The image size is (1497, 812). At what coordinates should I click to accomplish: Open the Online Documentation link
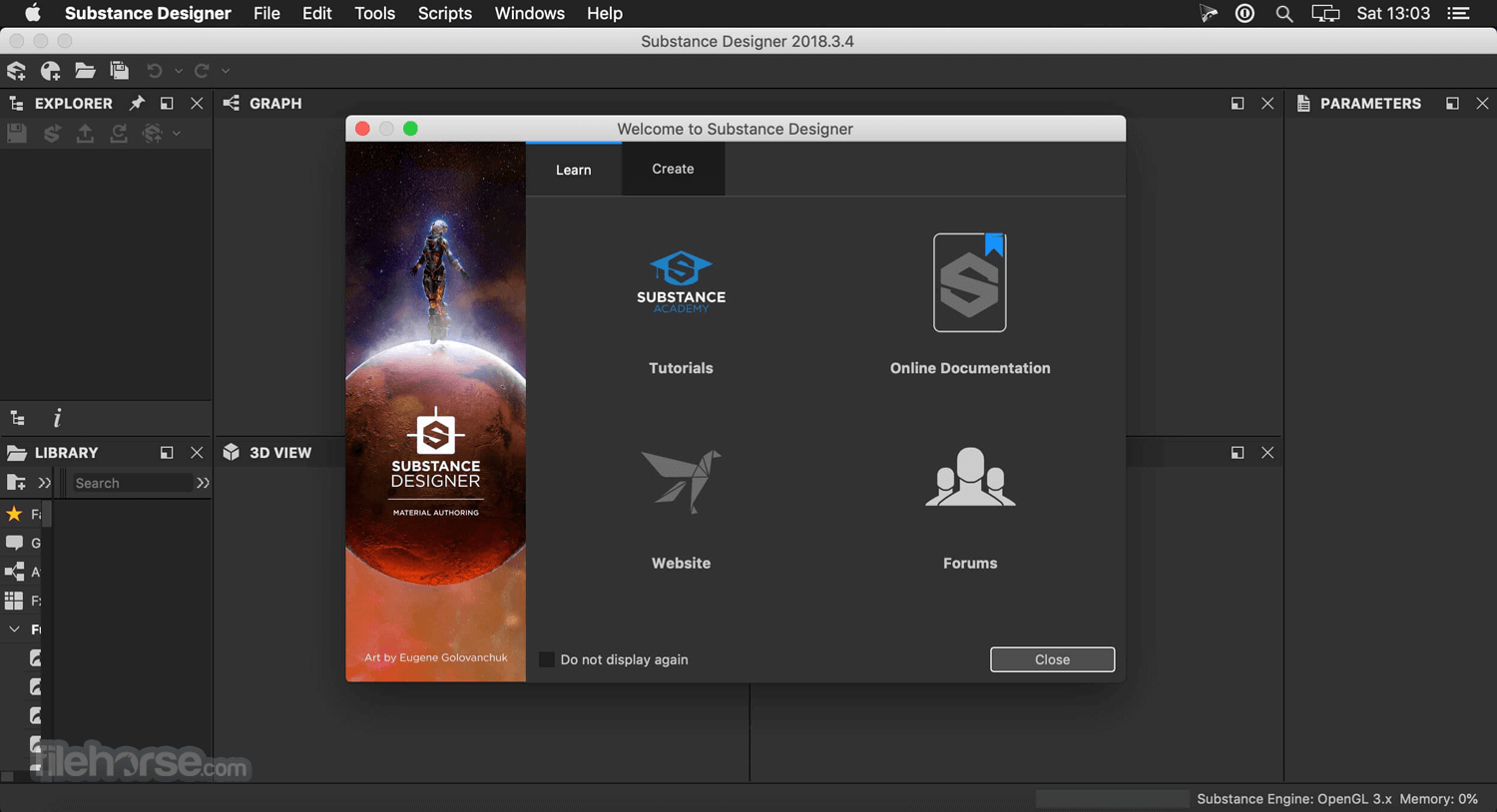[970, 305]
